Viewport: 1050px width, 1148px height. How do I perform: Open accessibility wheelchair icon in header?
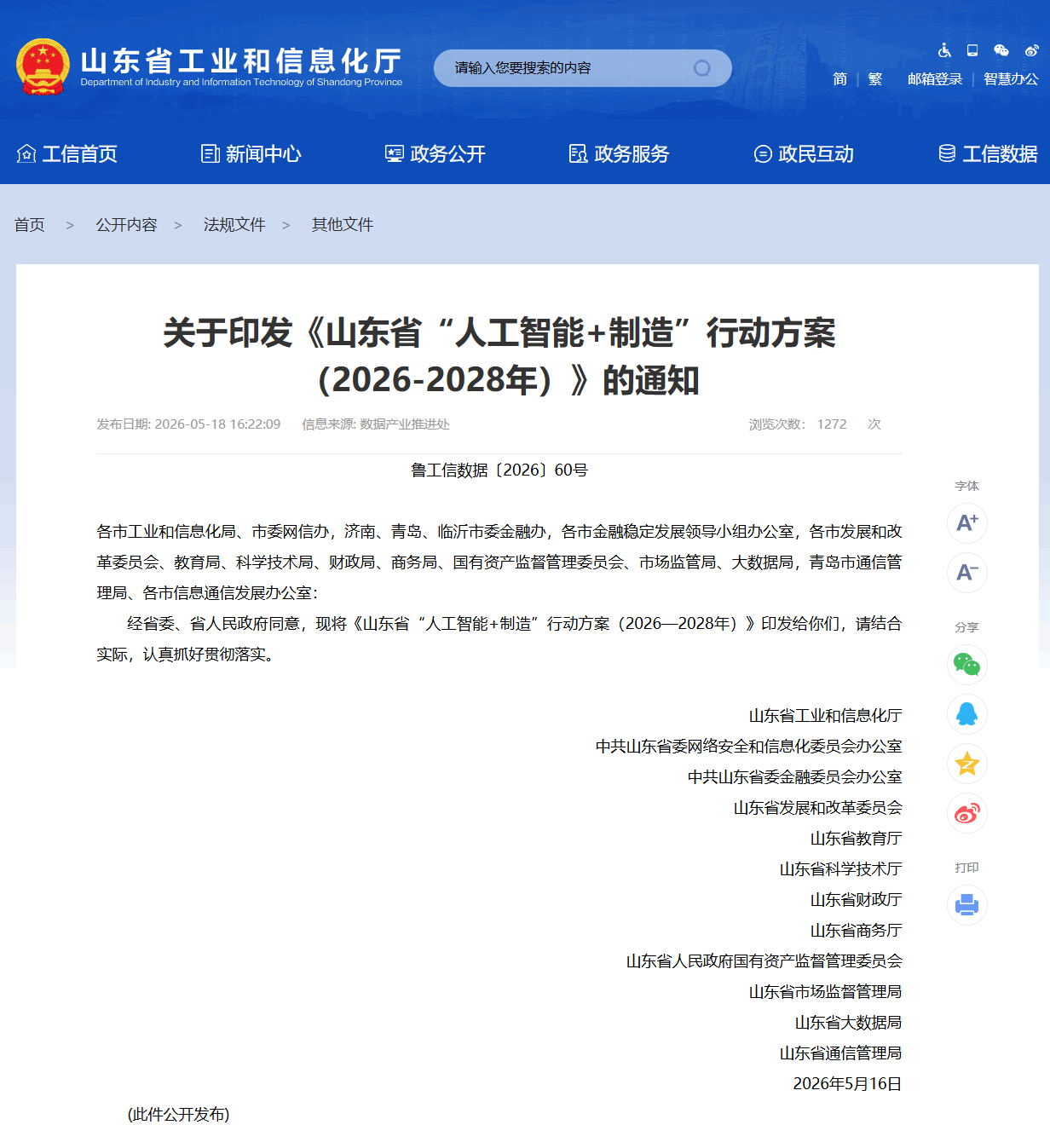[944, 50]
